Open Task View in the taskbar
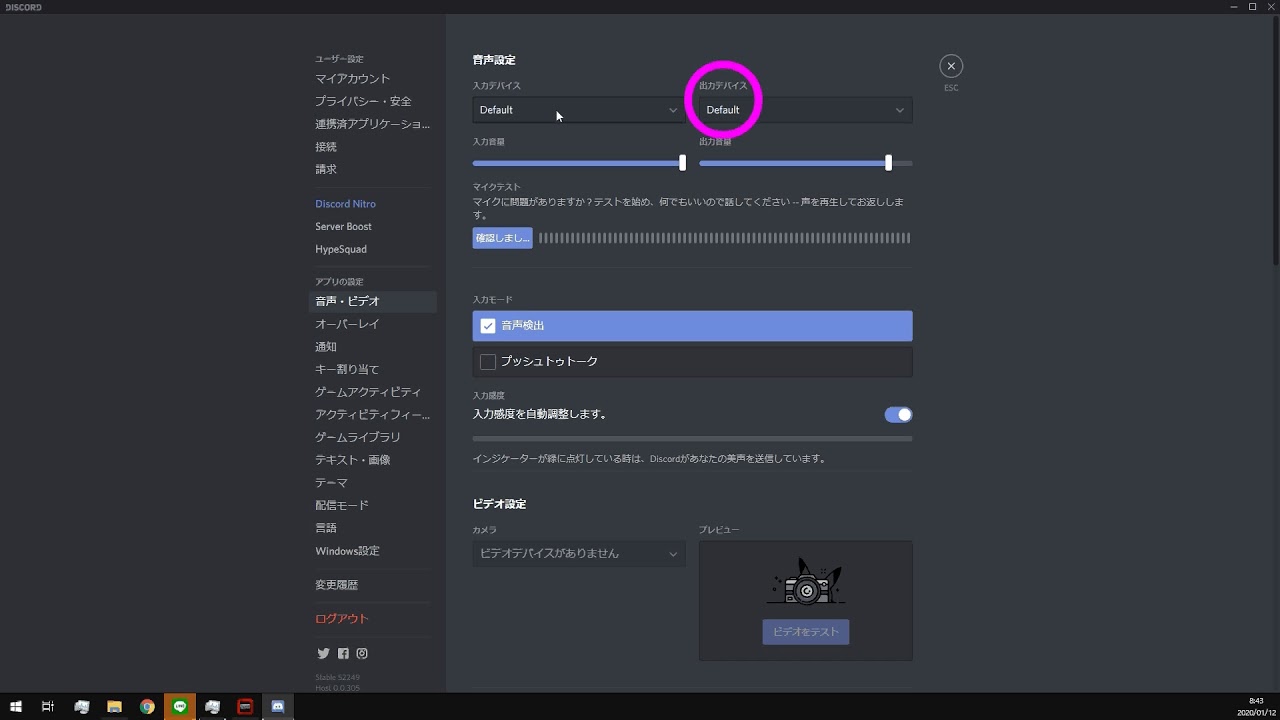Image resolution: width=1280 pixels, height=720 pixels. (47, 707)
